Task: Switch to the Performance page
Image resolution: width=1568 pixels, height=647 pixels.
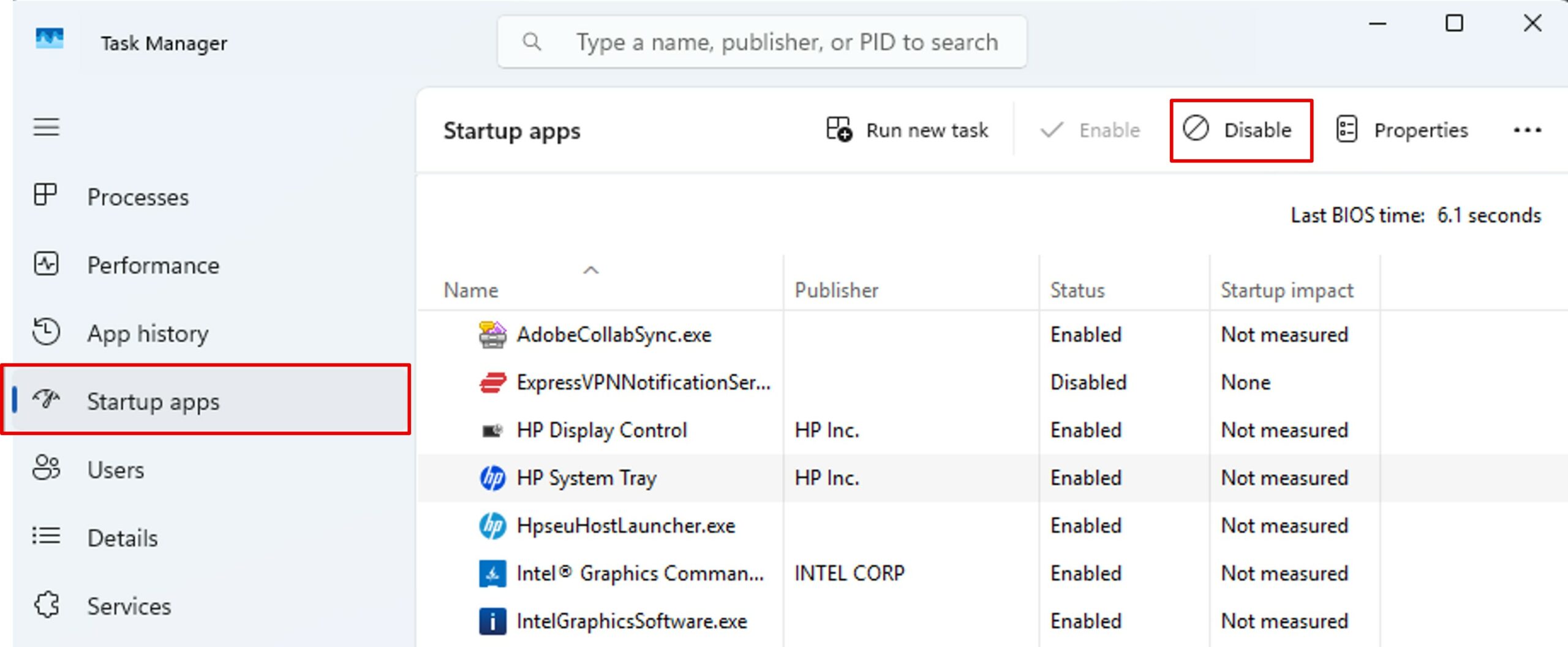Action: [211, 265]
